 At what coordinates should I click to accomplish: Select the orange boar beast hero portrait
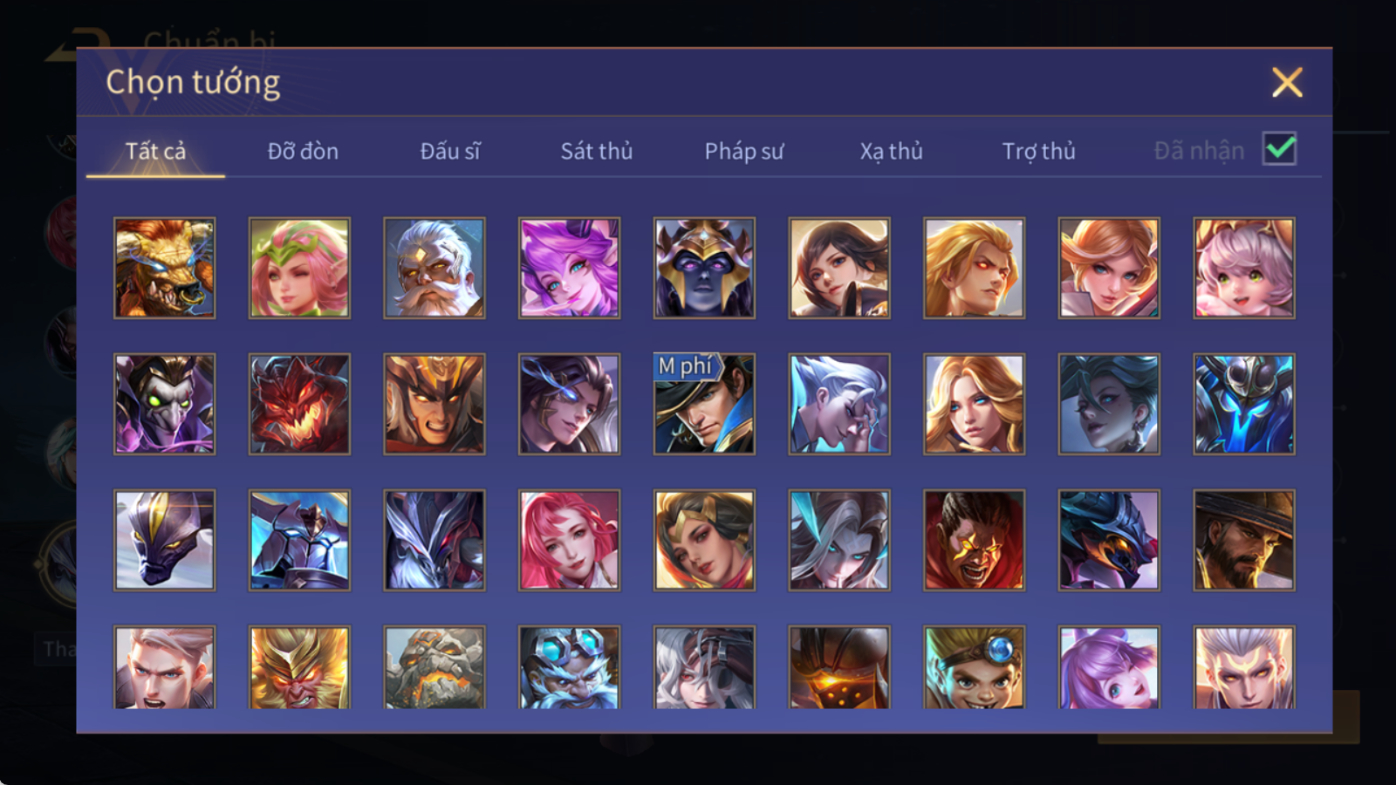164,268
